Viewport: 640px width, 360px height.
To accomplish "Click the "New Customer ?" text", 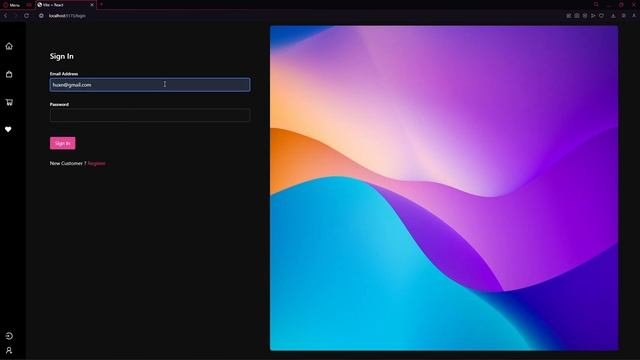I will pos(68,163).
